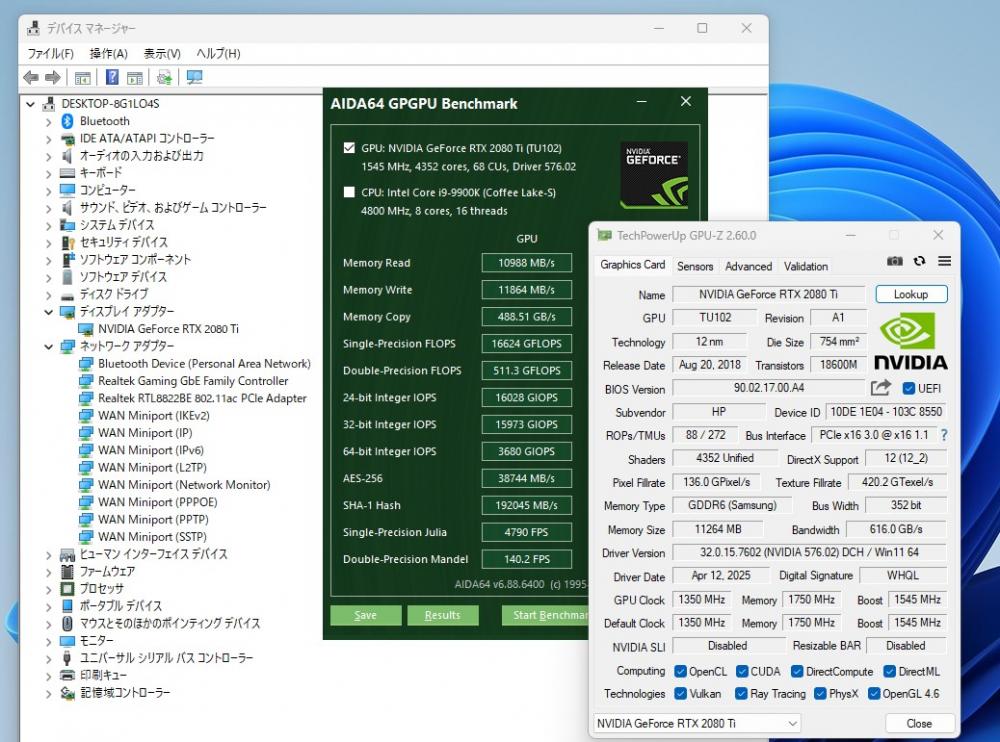Click the Save button in AIDA64
This screenshot has height=742, width=1000.
point(365,615)
